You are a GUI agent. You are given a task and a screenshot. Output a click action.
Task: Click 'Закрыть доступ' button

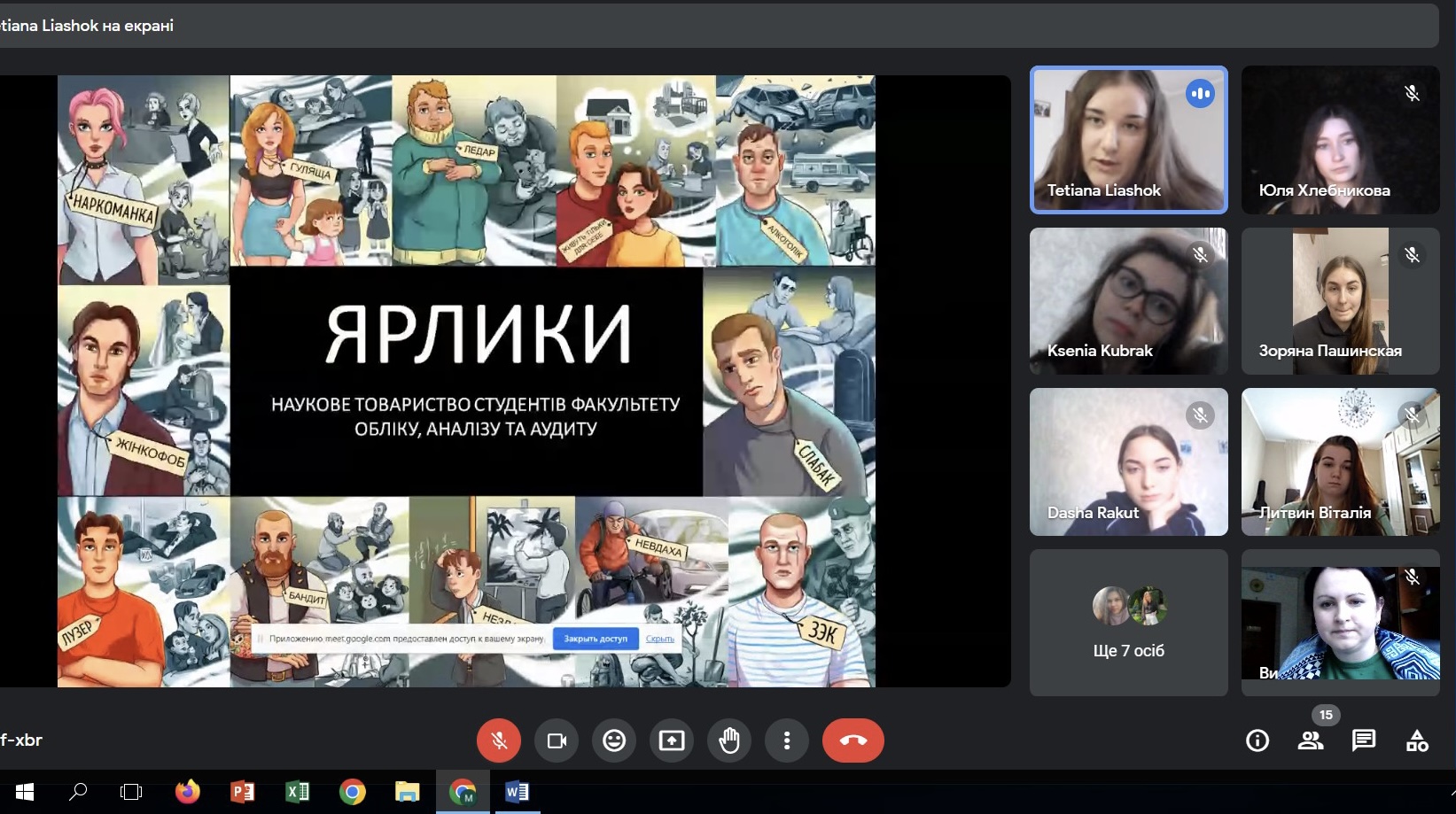tap(596, 639)
